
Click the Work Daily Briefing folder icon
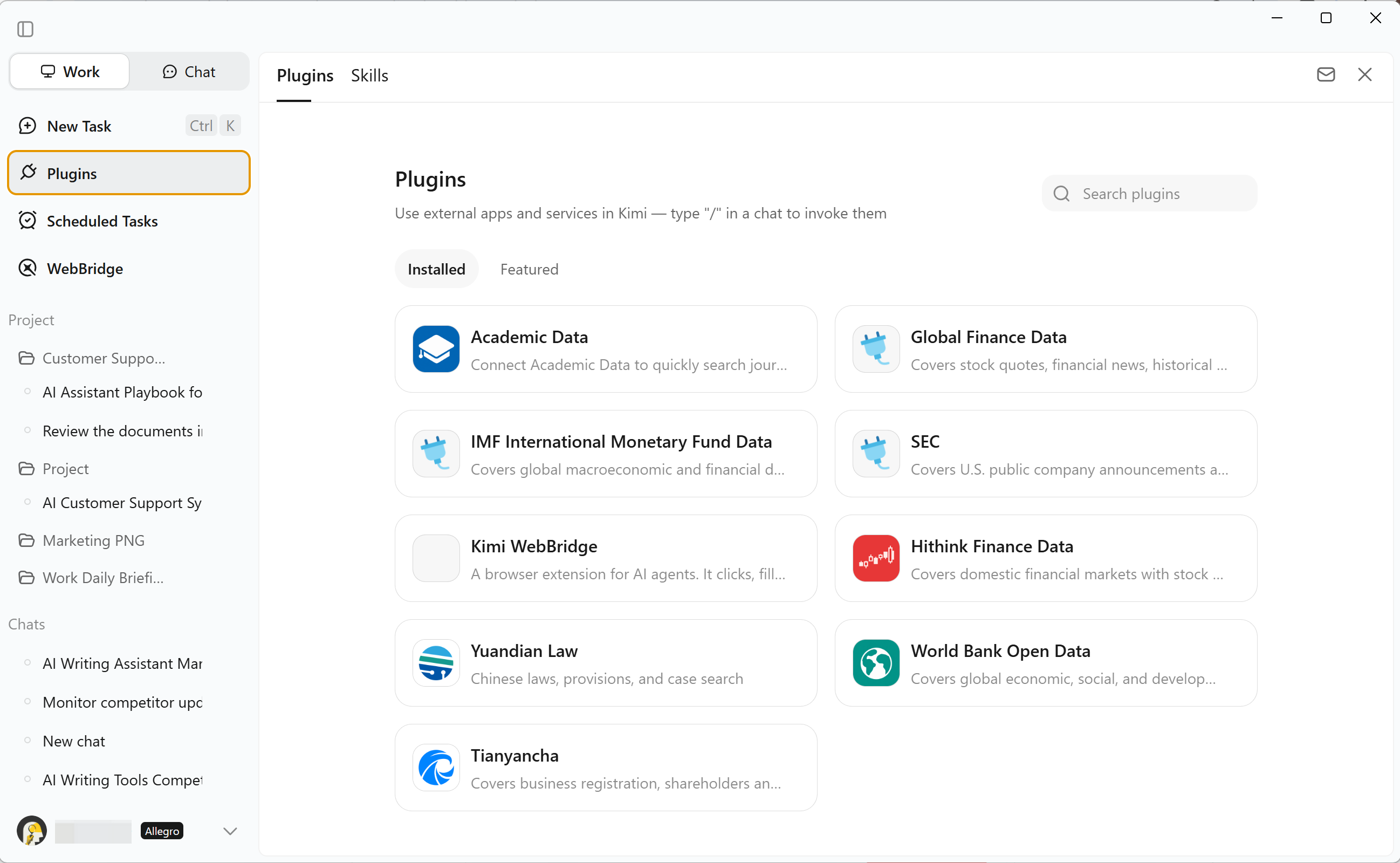(x=26, y=578)
